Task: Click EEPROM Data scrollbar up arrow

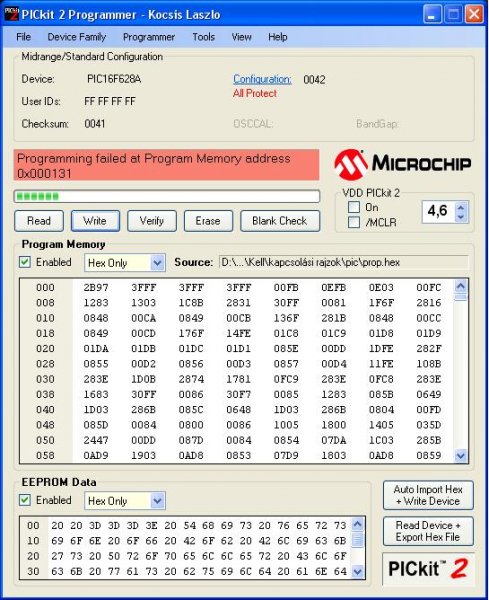Action: click(x=357, y=524)
